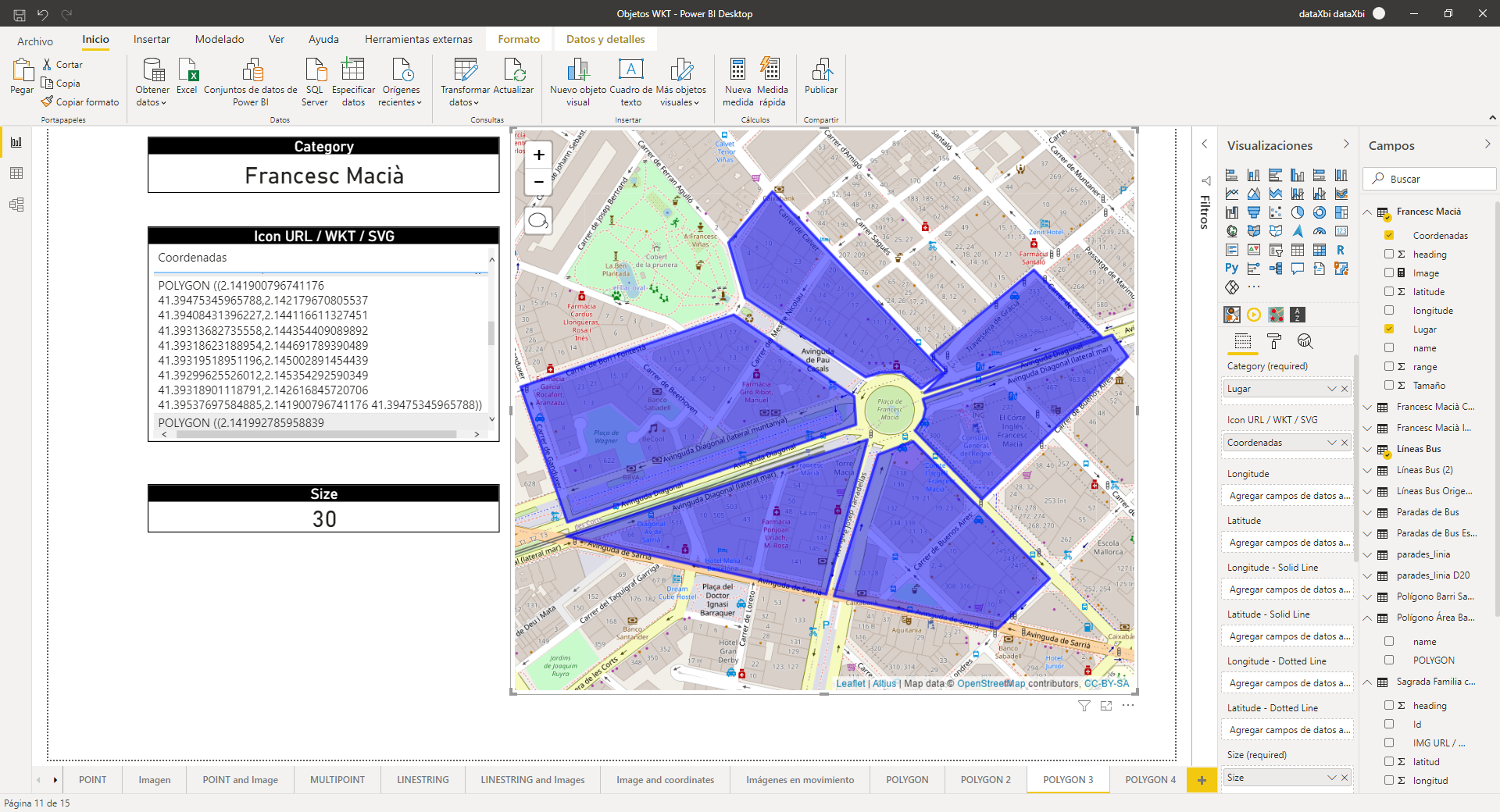This screenshot has width=1500, height=812.
Task: Check the heading field checkbox
Action: (x=1389, y=255)
